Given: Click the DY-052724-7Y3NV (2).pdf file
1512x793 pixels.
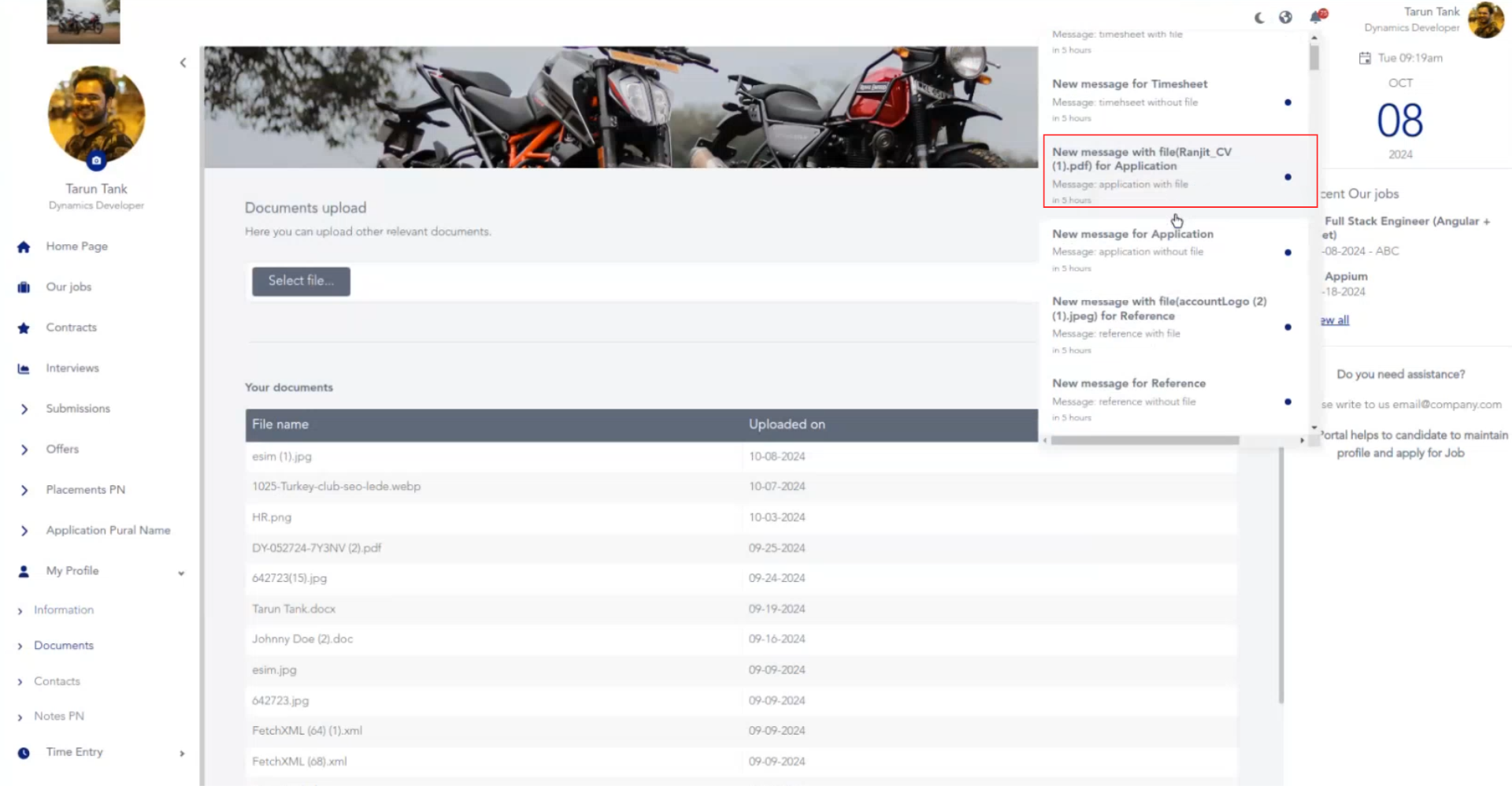Looking at the screenshot, I should pos(317,549).
